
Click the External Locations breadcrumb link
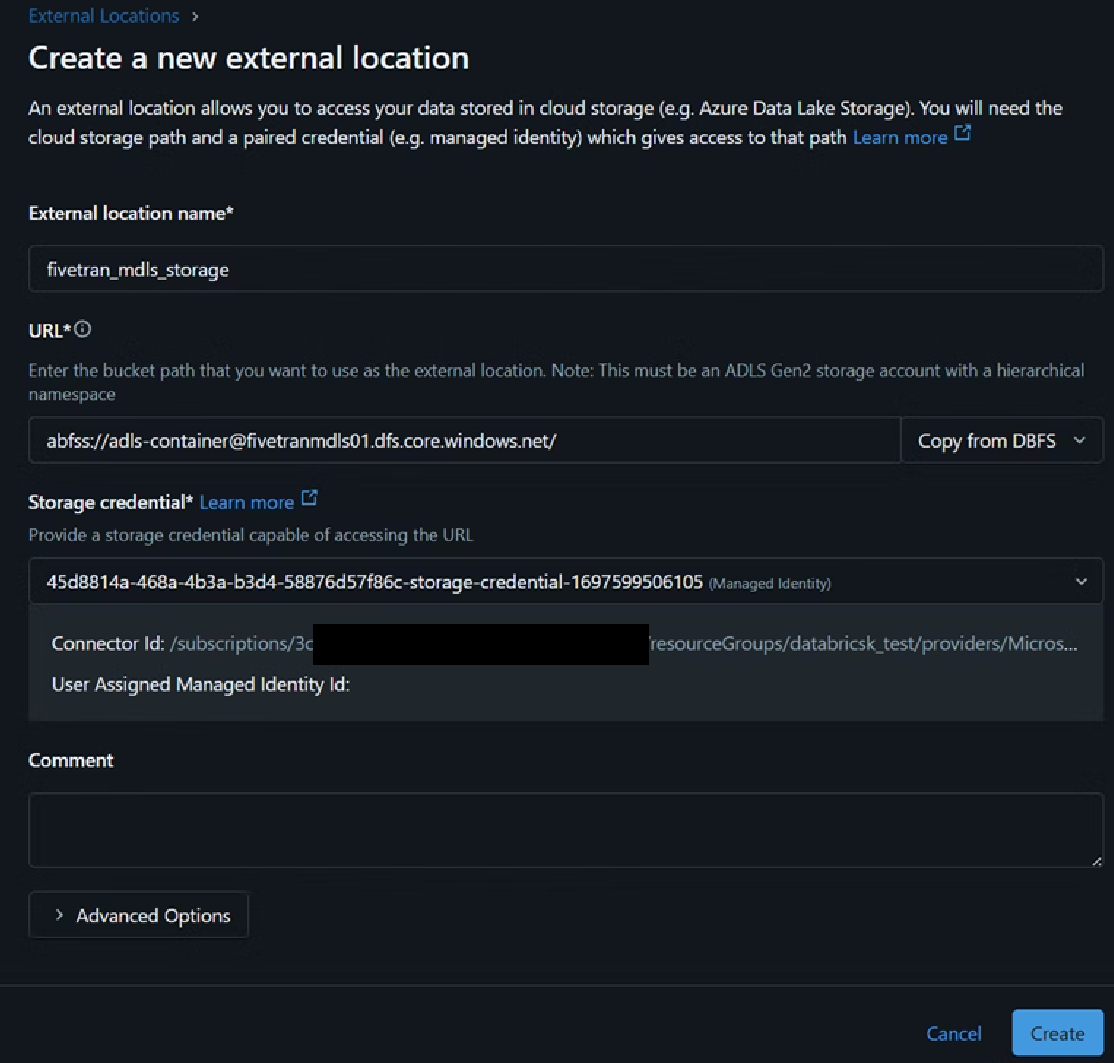click(x=104, y=16)
